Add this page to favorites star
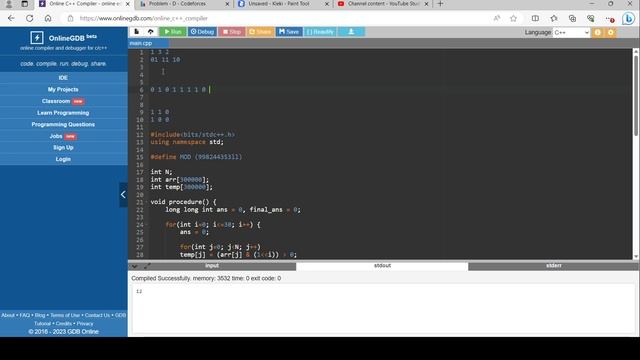 pyautogui.click(x=513, y=18)
